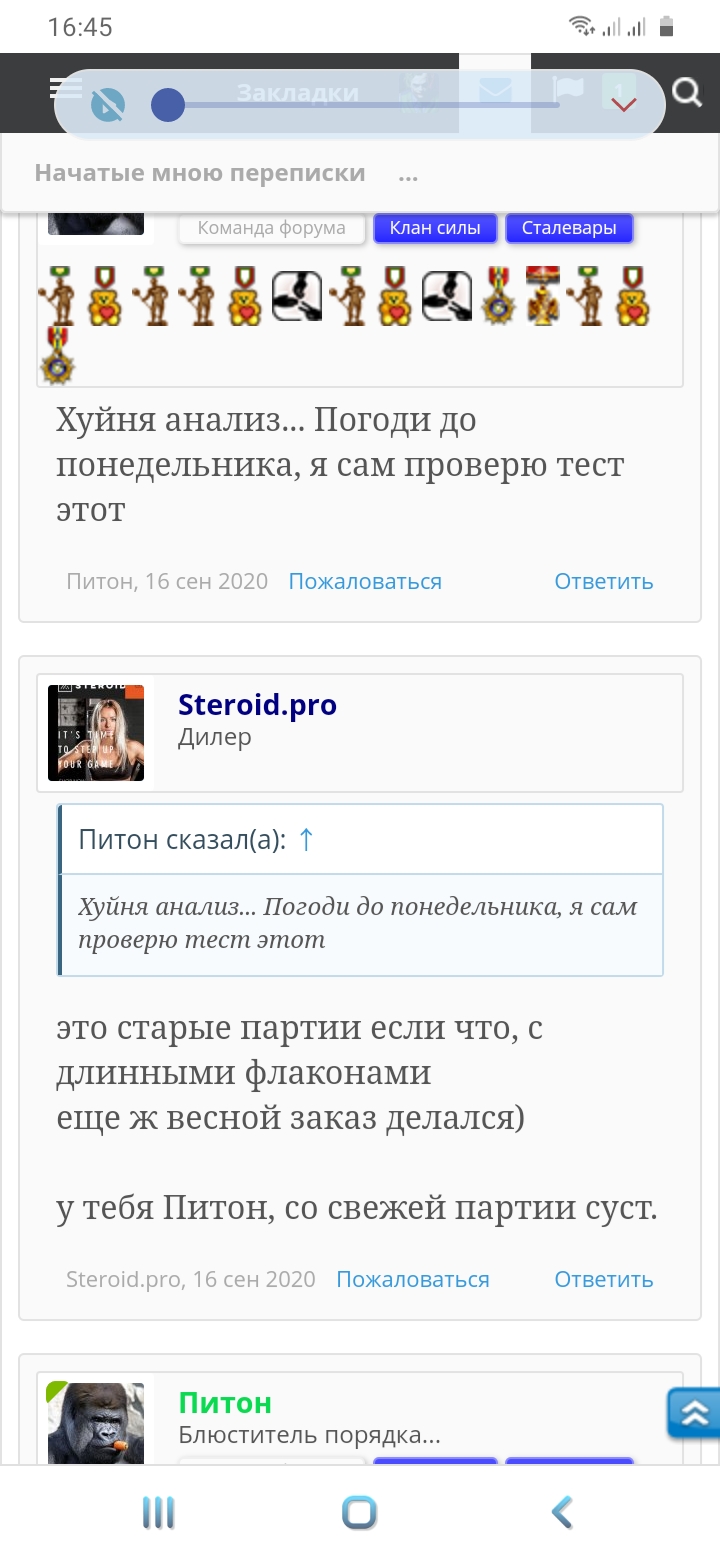This screenshot has height=1560, width=720.
Task: Expand the volume panel chevron
Action: (x=623, y=104)
